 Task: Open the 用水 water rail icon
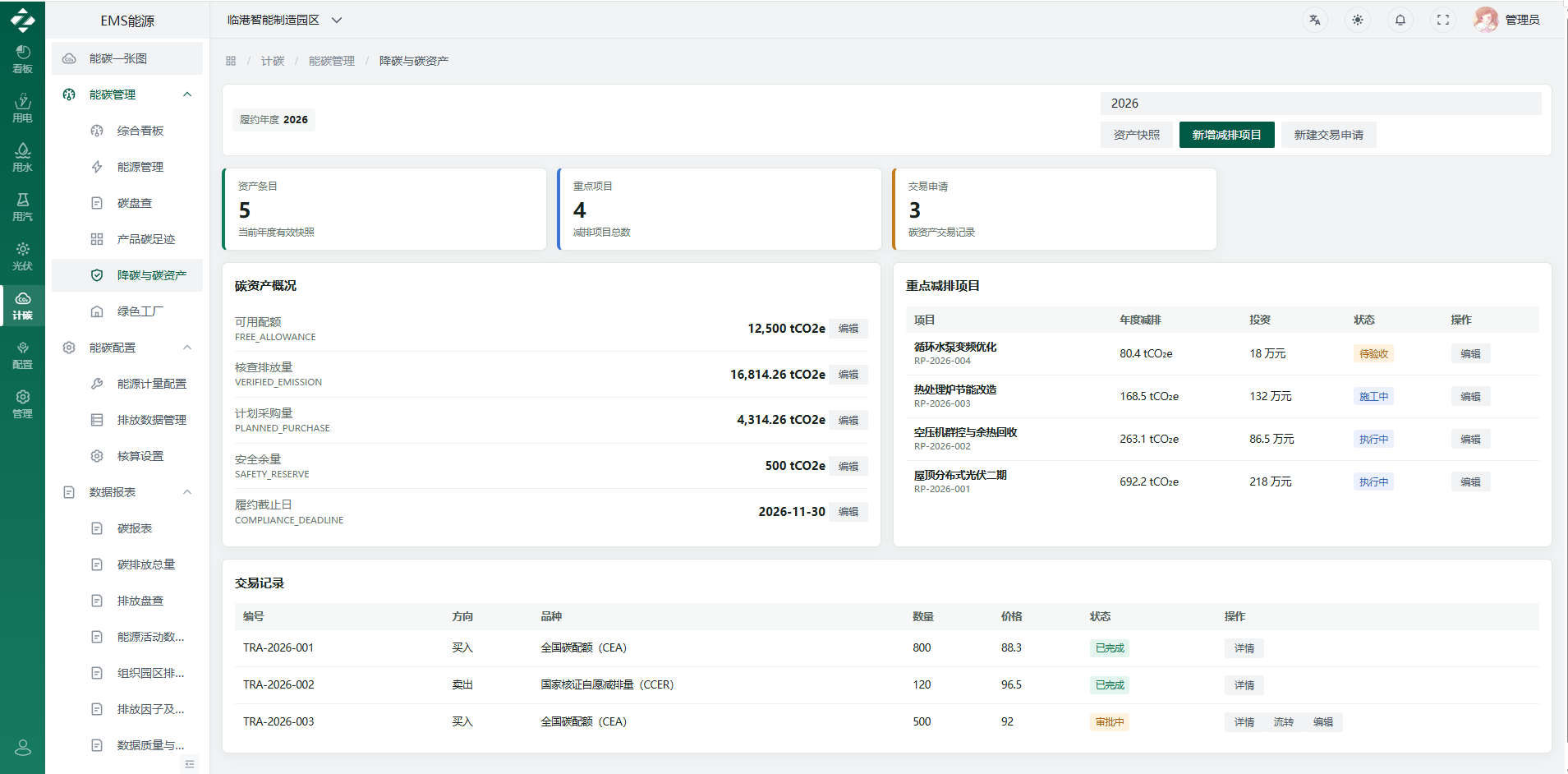(x=22, y=158)
